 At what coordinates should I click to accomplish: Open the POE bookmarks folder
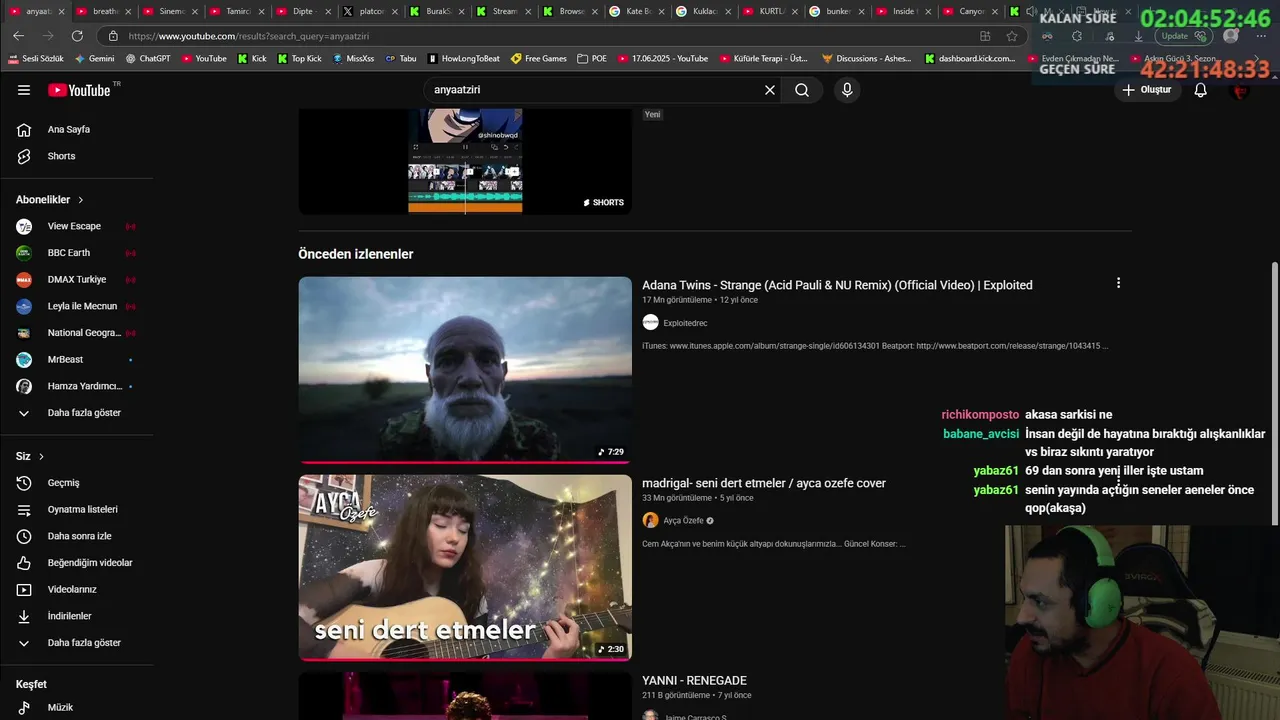(592, 58)
